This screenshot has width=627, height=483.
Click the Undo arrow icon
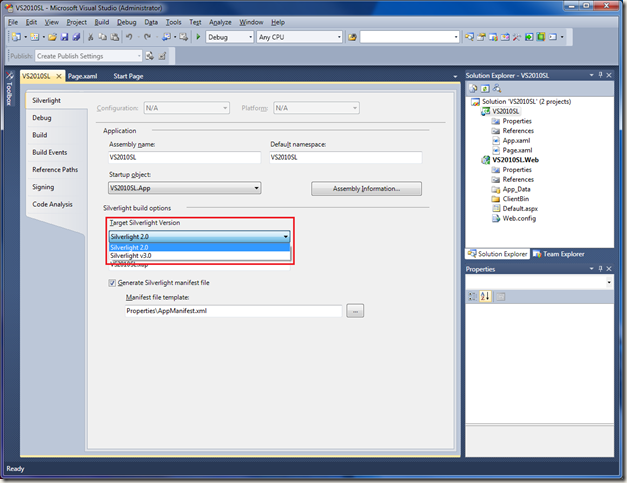coord(129,37)
